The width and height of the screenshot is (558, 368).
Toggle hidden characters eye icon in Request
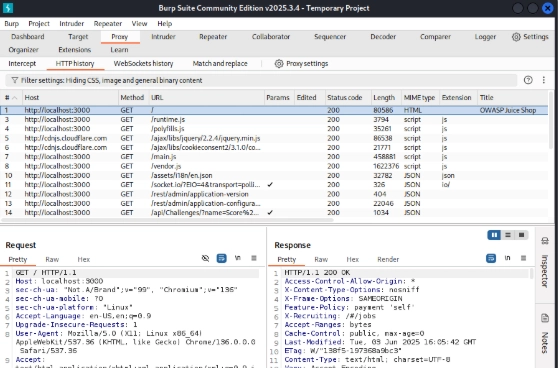tap(205, 258)
